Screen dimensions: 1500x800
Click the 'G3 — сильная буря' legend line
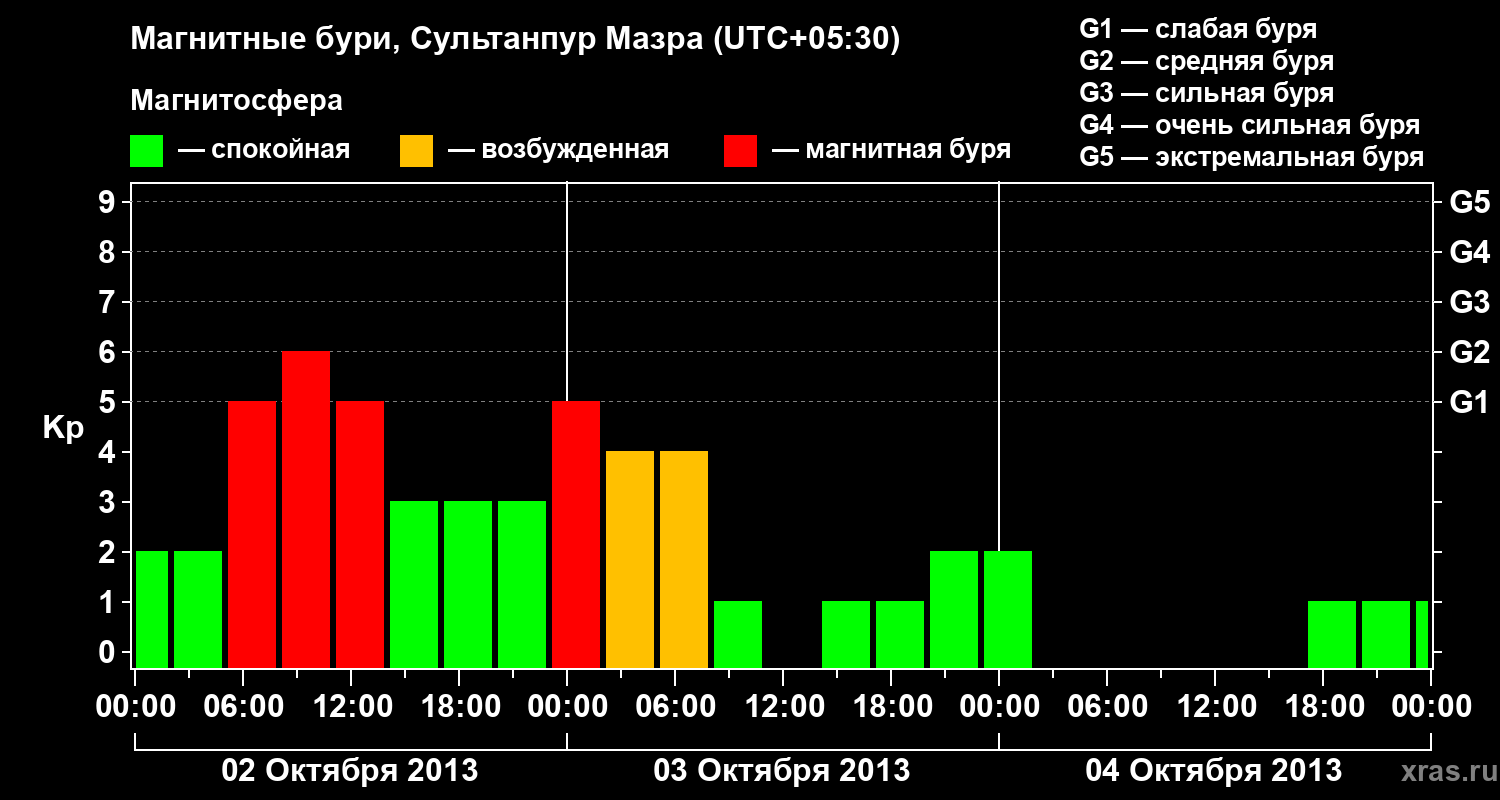1206,93
